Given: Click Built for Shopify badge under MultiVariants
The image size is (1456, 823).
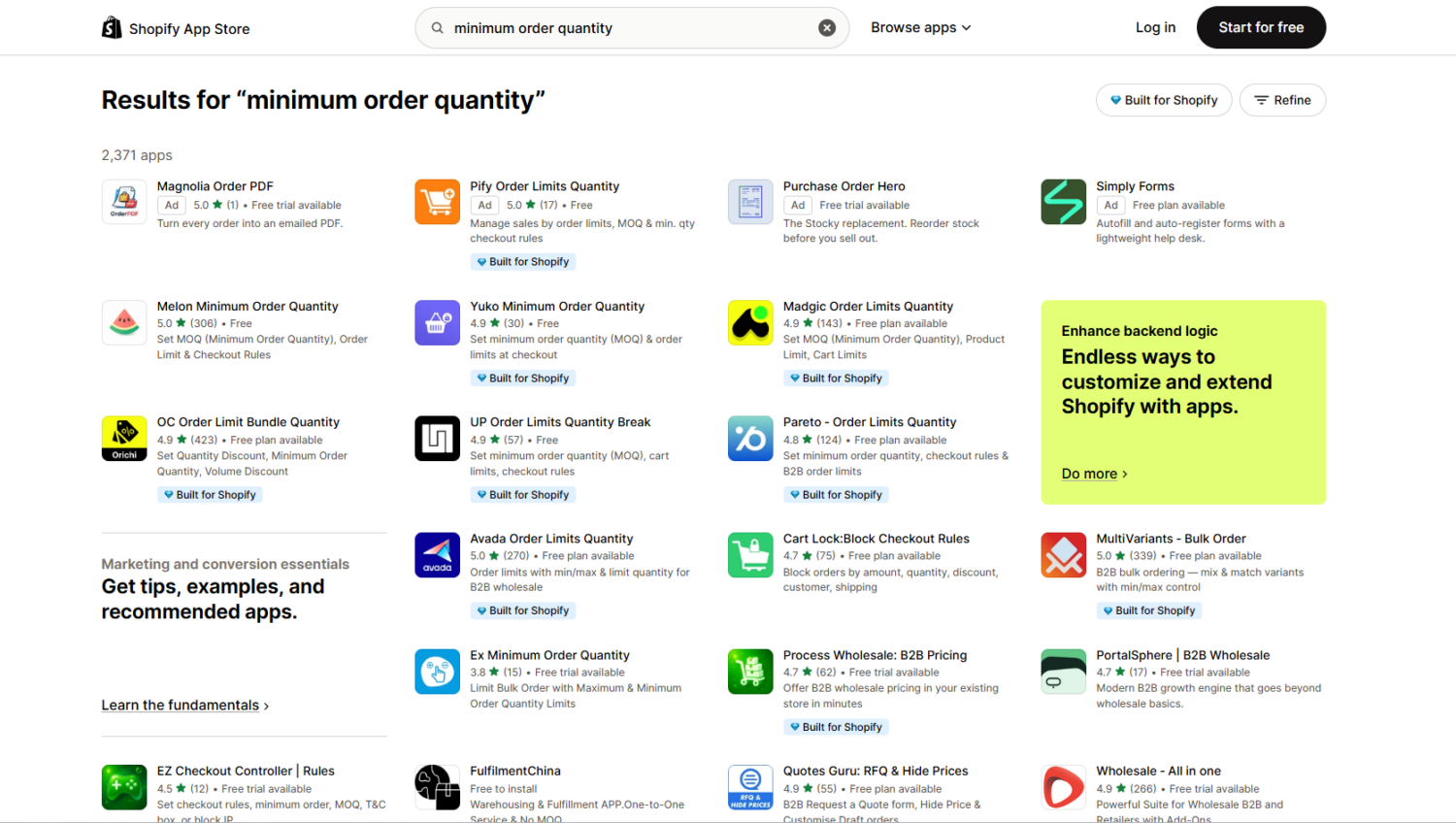Looking at the screenshot, I should click(x=1149, y=610).
